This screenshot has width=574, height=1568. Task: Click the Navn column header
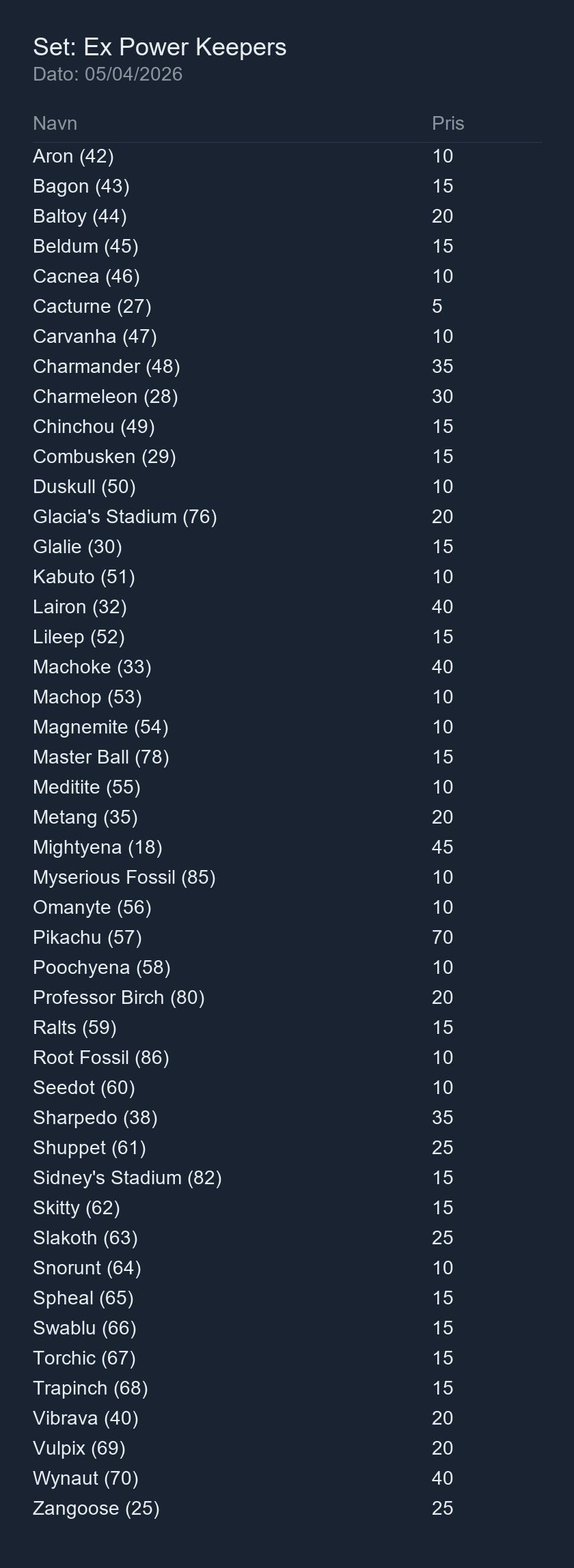point(55,124)
